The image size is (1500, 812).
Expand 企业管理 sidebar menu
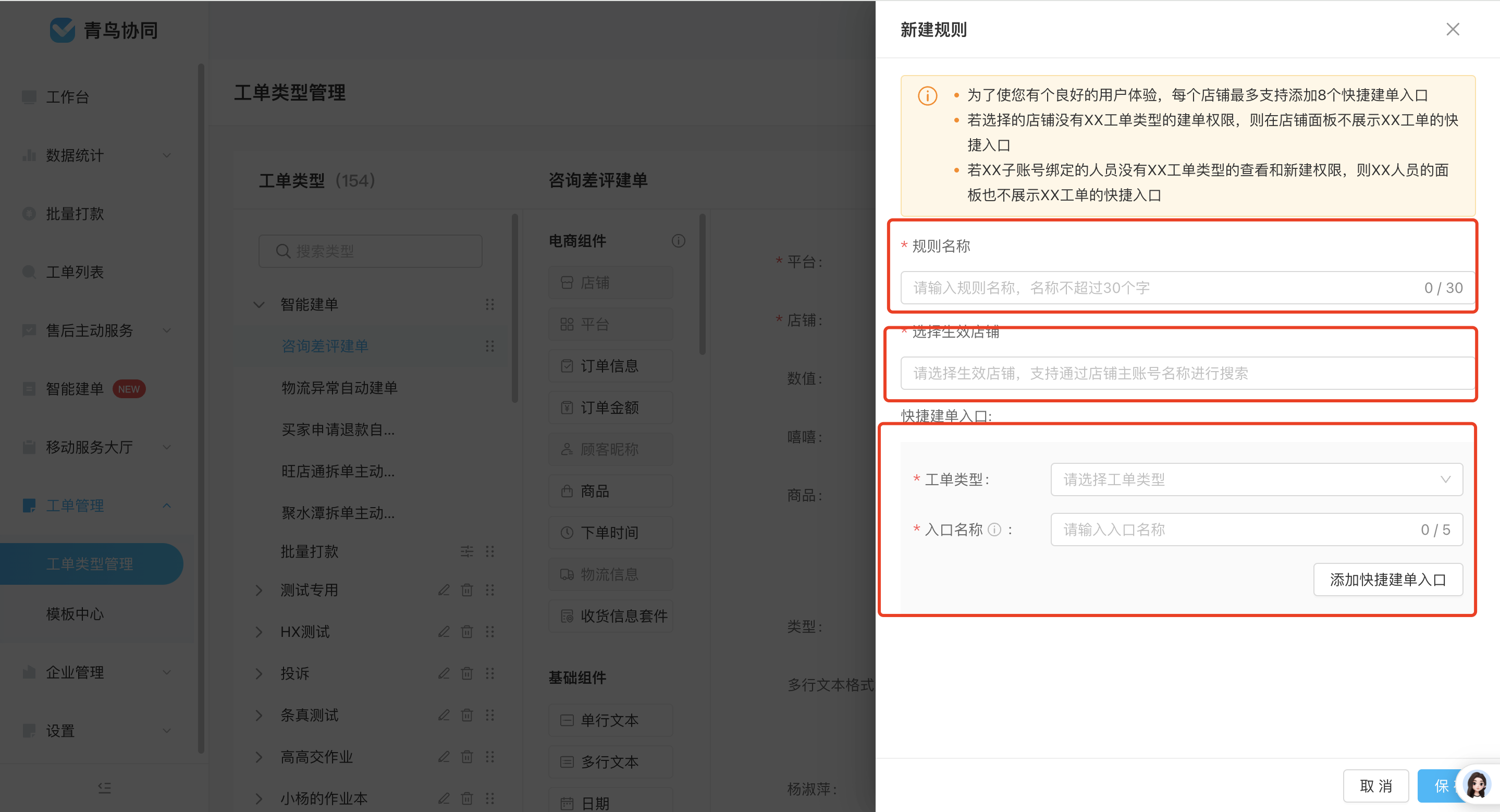pyautogui.click(x=96, y=672)
